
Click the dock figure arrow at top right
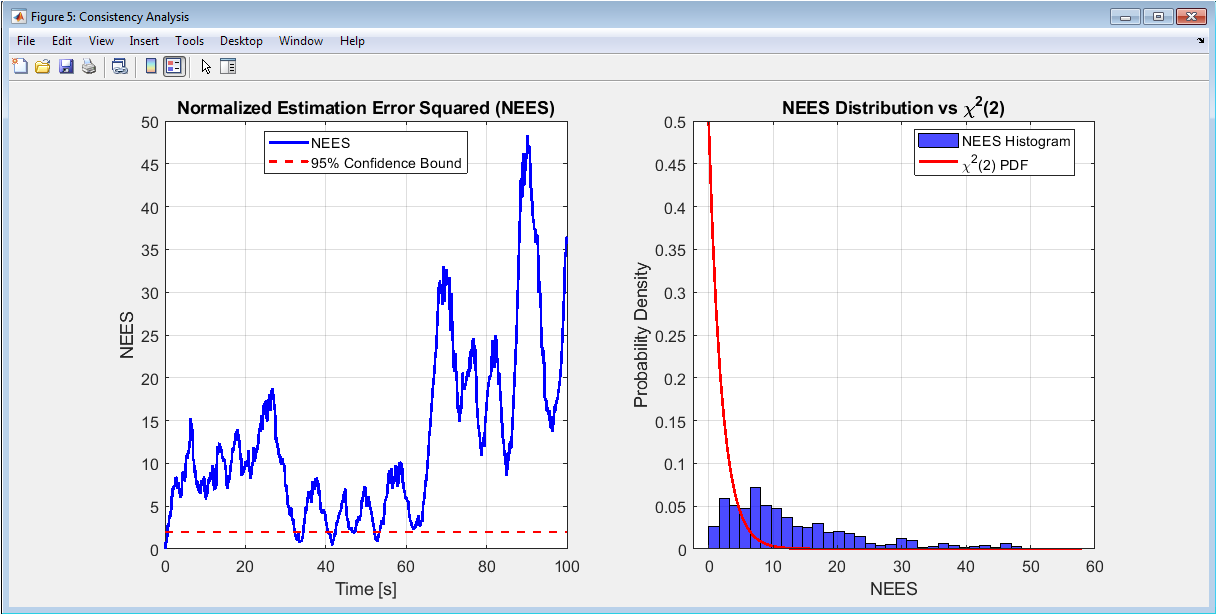[x=1200, y=41]
